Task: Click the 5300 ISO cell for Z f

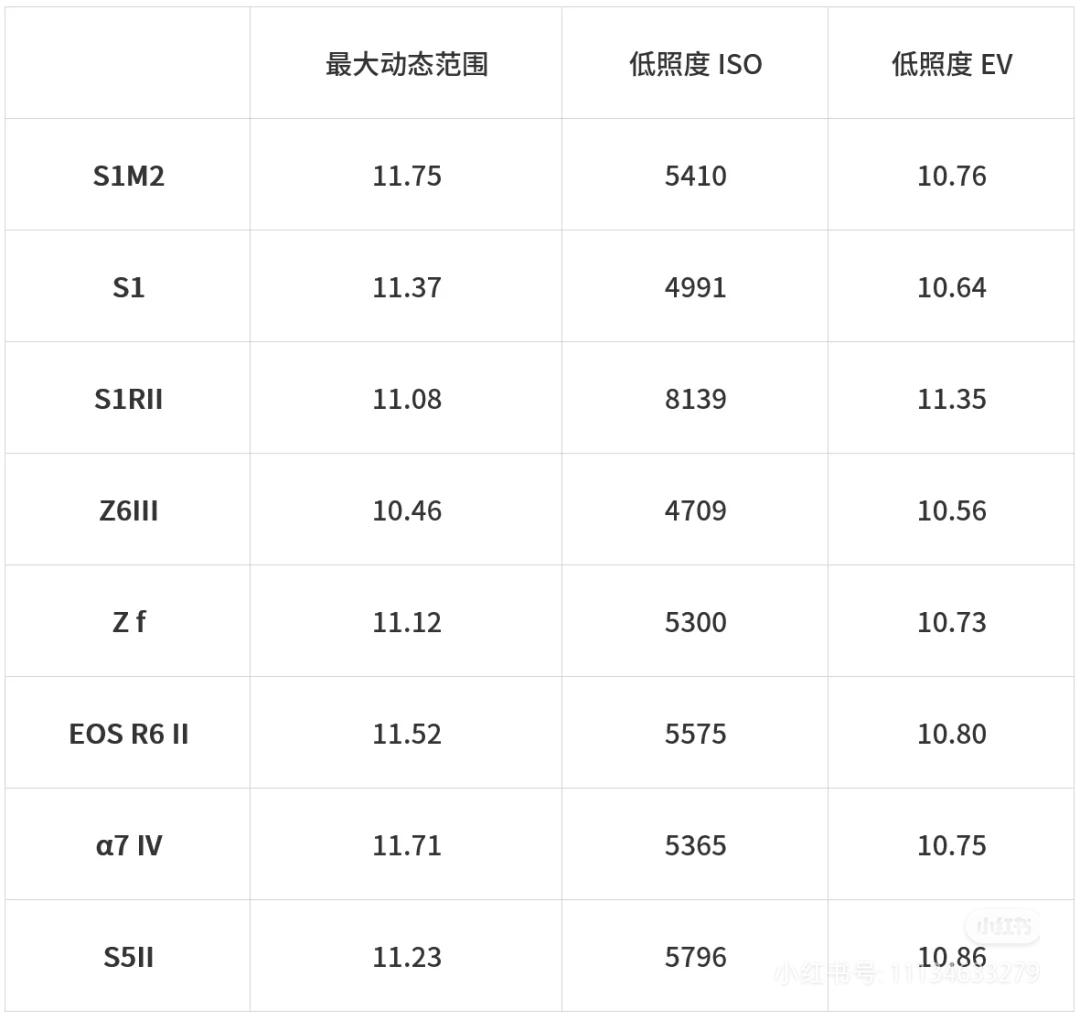Action: tap(695, 622)
